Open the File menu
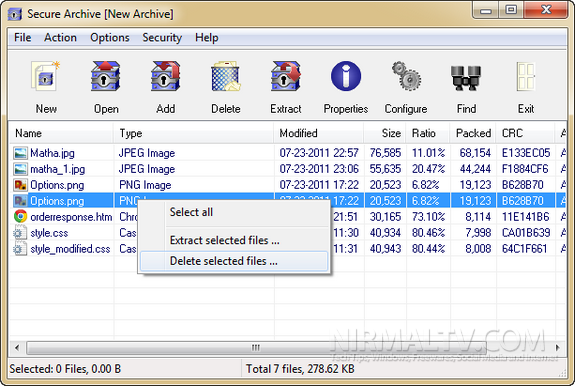The image size is (575, 386). tap(22, 37)
